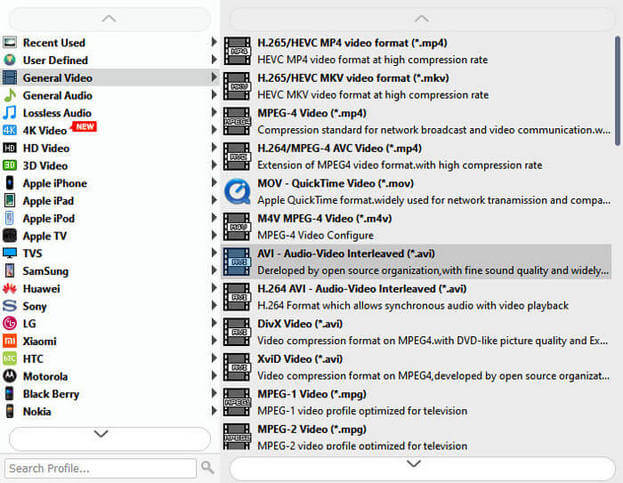Click the MOV QuickTime logo icon
Viewport: 623px width, 483px height.
pyautogui.click(x=237, y=191)
